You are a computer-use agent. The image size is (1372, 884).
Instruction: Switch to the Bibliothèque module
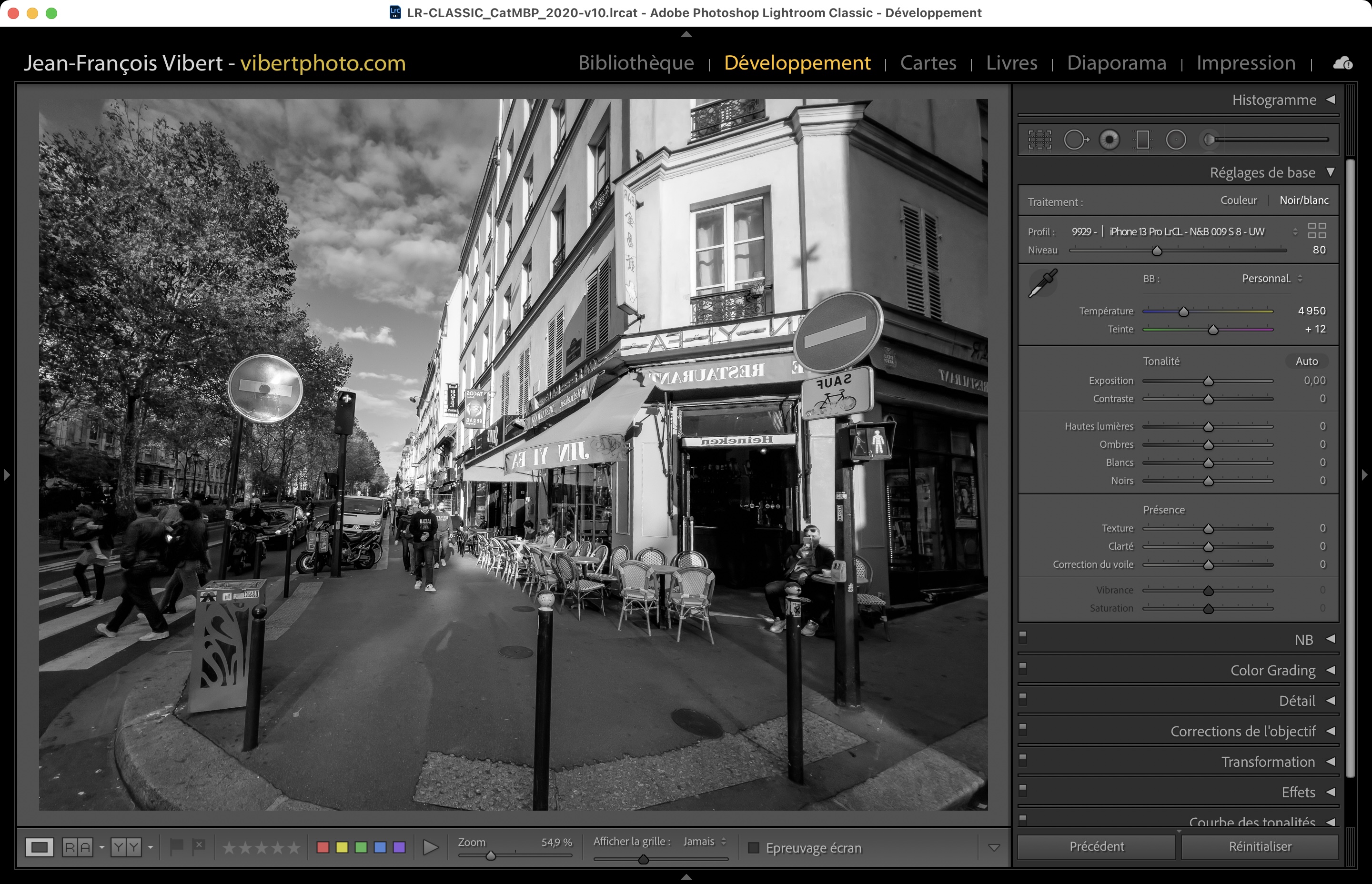[x=636, y=62]
